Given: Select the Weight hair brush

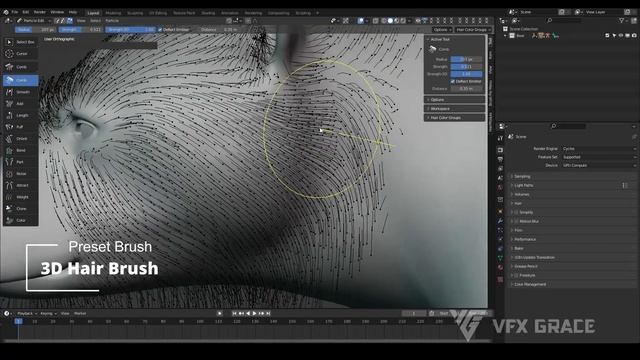Looking at the screenshot, I should 21,197.
